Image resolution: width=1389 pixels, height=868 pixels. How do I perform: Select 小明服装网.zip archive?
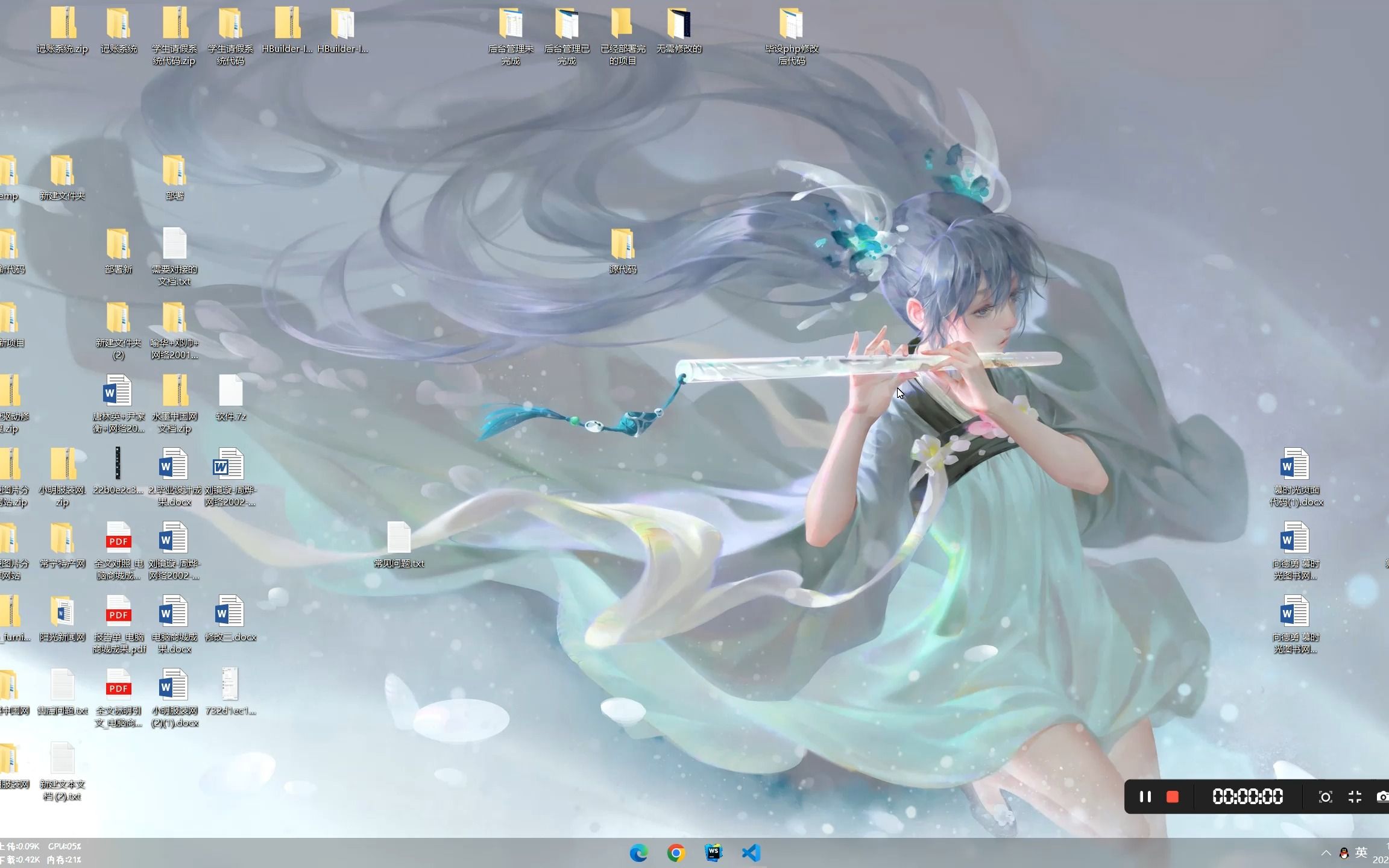coord(62,477)
